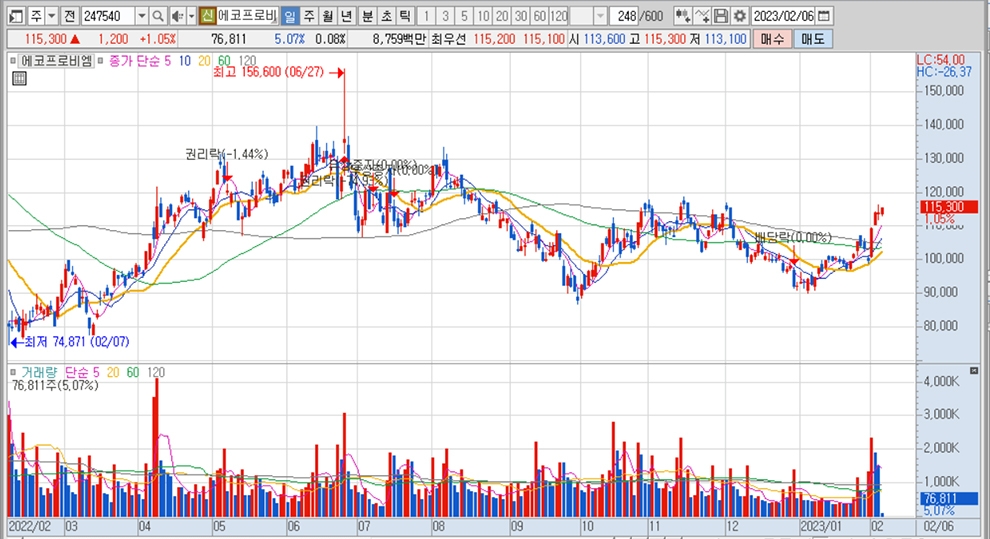The image size is (990, 539).
Task: Click the stock code field showing 247540
Action: (107, 16)
